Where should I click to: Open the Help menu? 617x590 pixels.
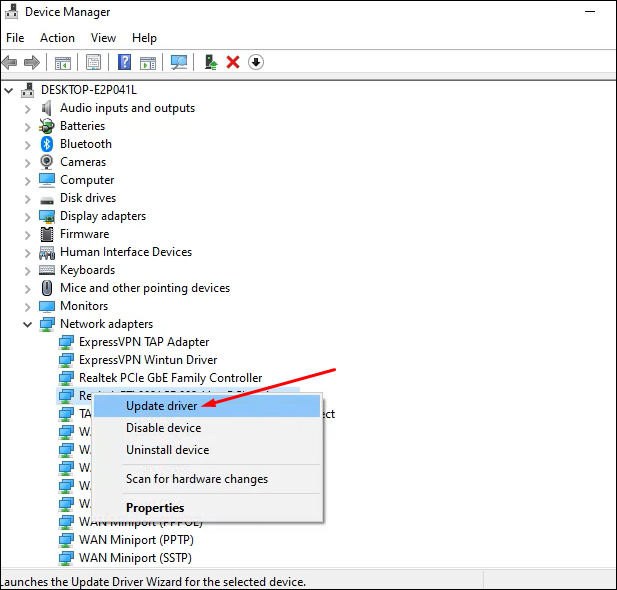(144, 38)
